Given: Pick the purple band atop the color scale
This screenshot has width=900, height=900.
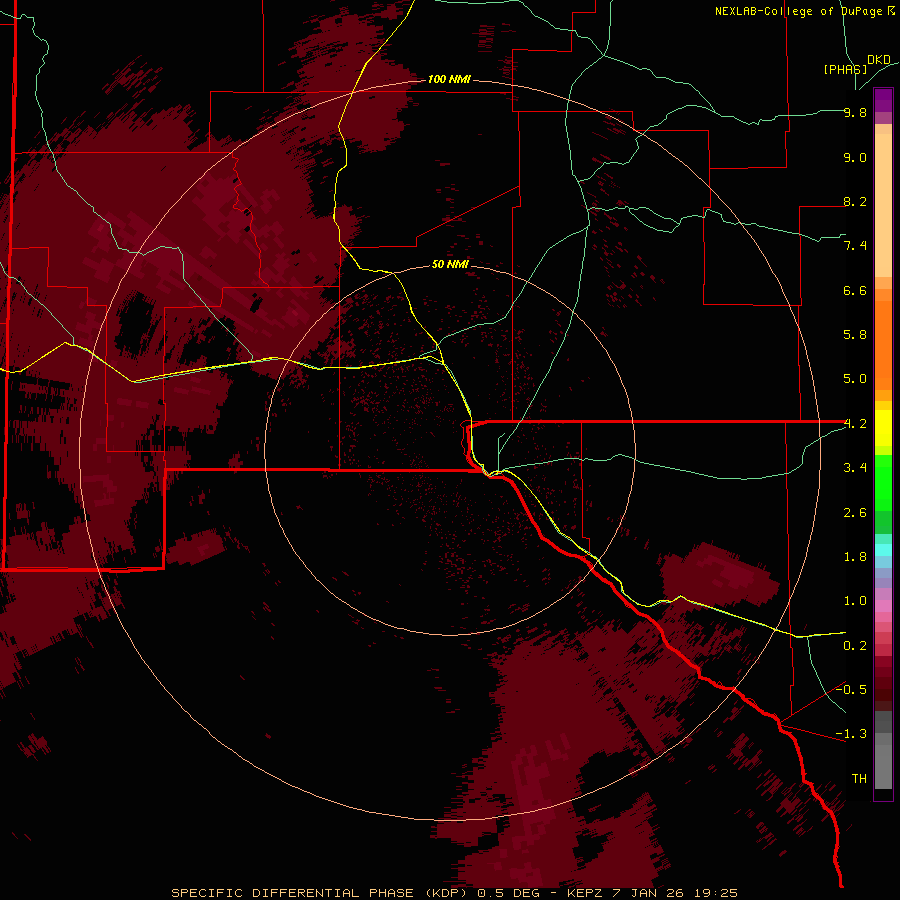Looking at the screenshot, I should [x=883, y=100].
